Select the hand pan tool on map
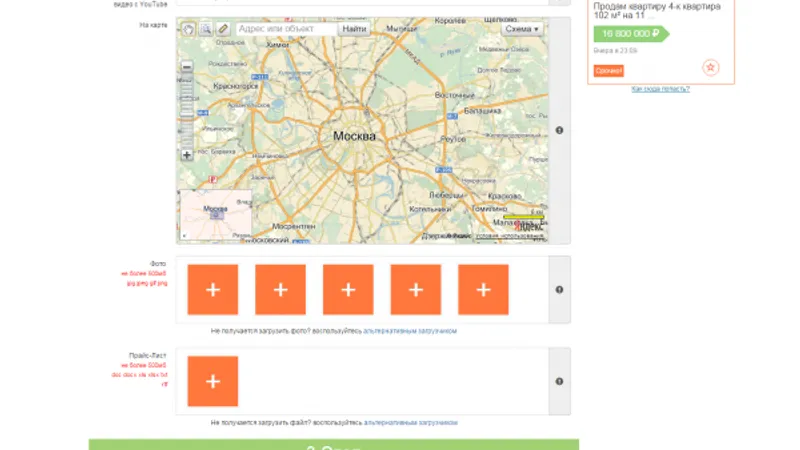The height and width of the screenshot is (450, 800). 189,29
